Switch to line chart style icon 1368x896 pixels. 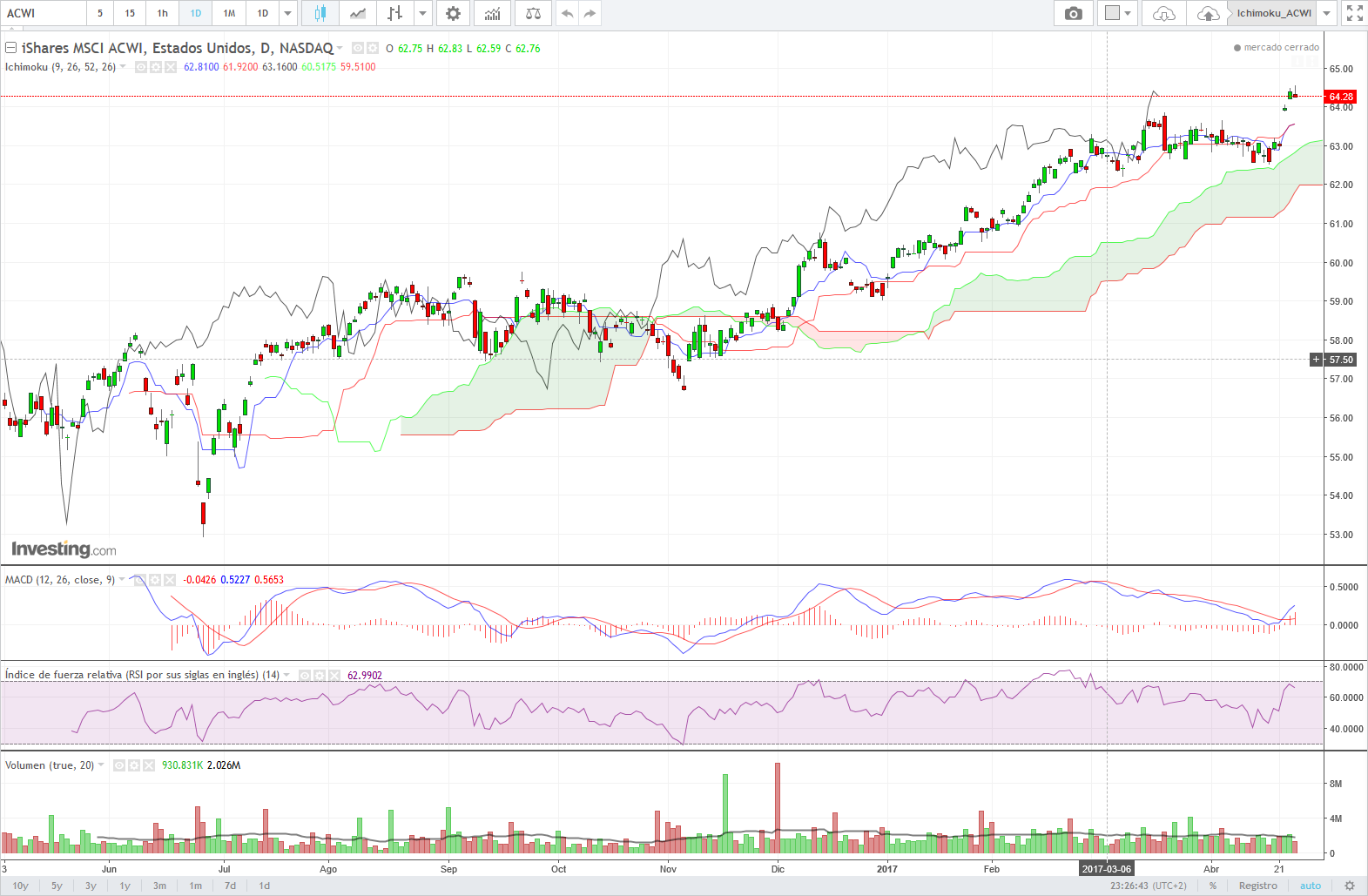[357, 13]
